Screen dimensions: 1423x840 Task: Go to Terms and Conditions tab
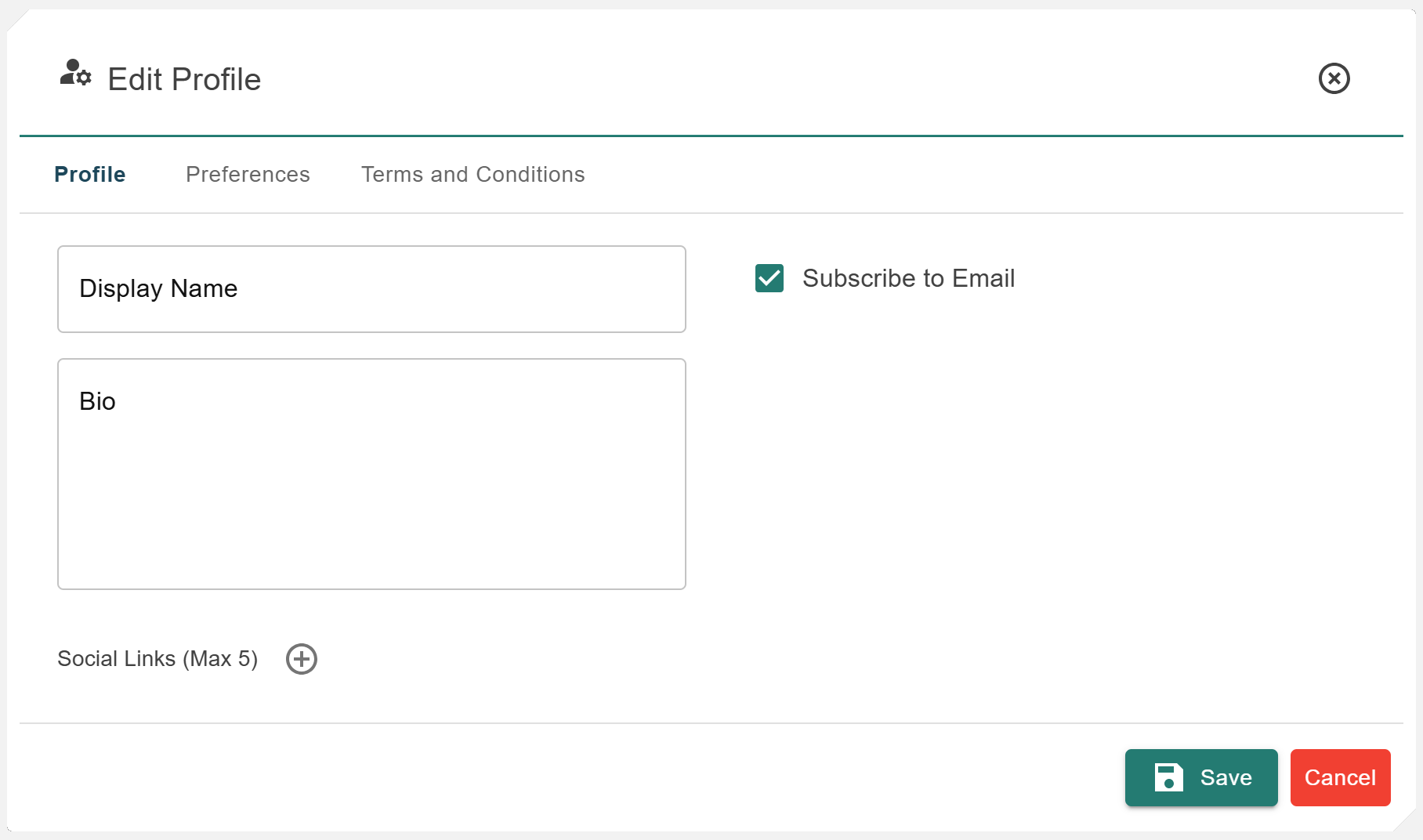pyautogui.click(x=473, y=174)
